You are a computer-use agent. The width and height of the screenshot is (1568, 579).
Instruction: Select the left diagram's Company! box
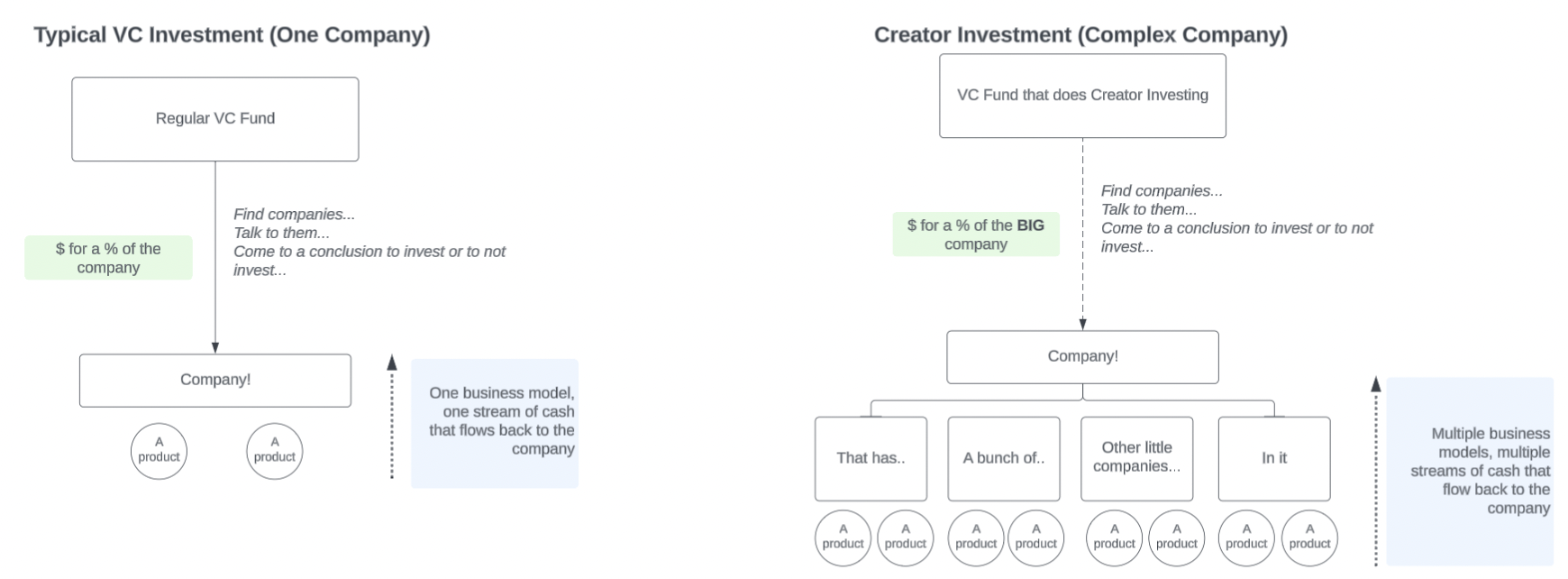point(215,381)
